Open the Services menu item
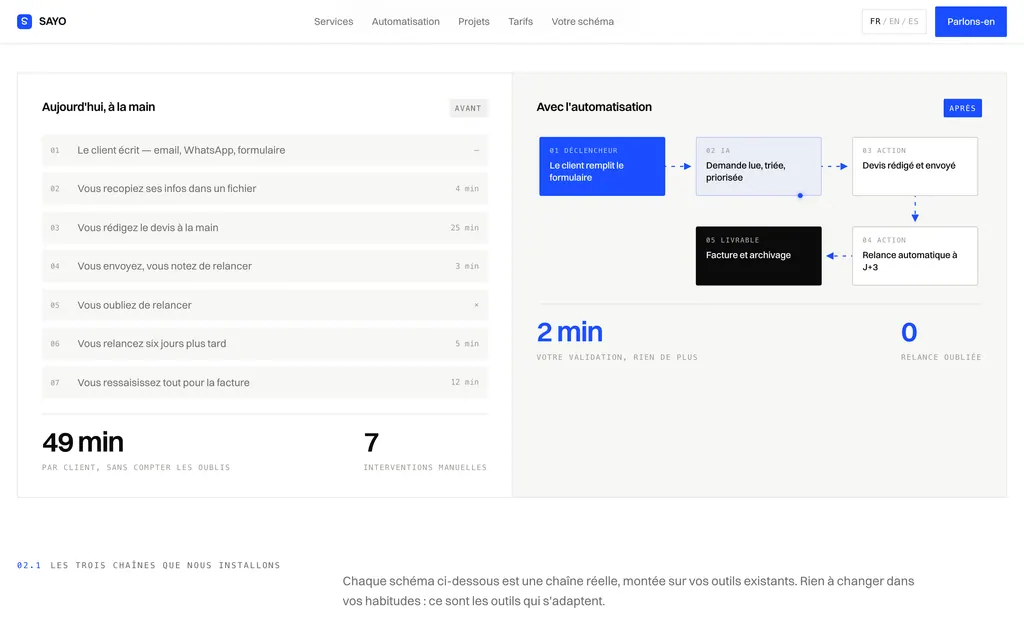Viewport: 1024px width, 640px height. (333, 22)
